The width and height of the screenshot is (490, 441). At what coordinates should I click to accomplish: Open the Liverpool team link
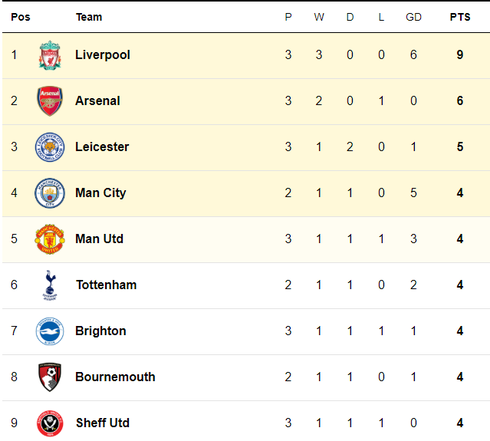click(102, 55)
